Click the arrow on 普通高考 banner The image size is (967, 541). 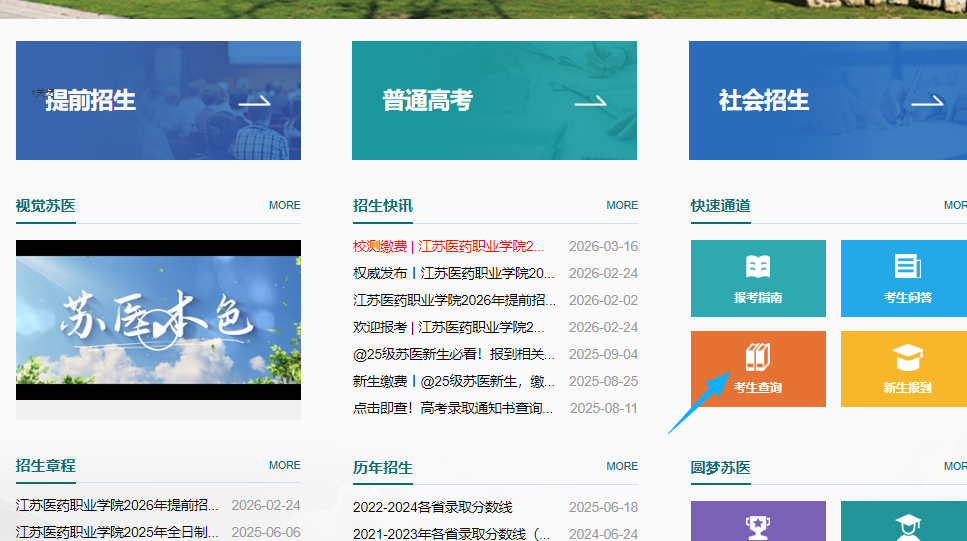pos(590,101)
